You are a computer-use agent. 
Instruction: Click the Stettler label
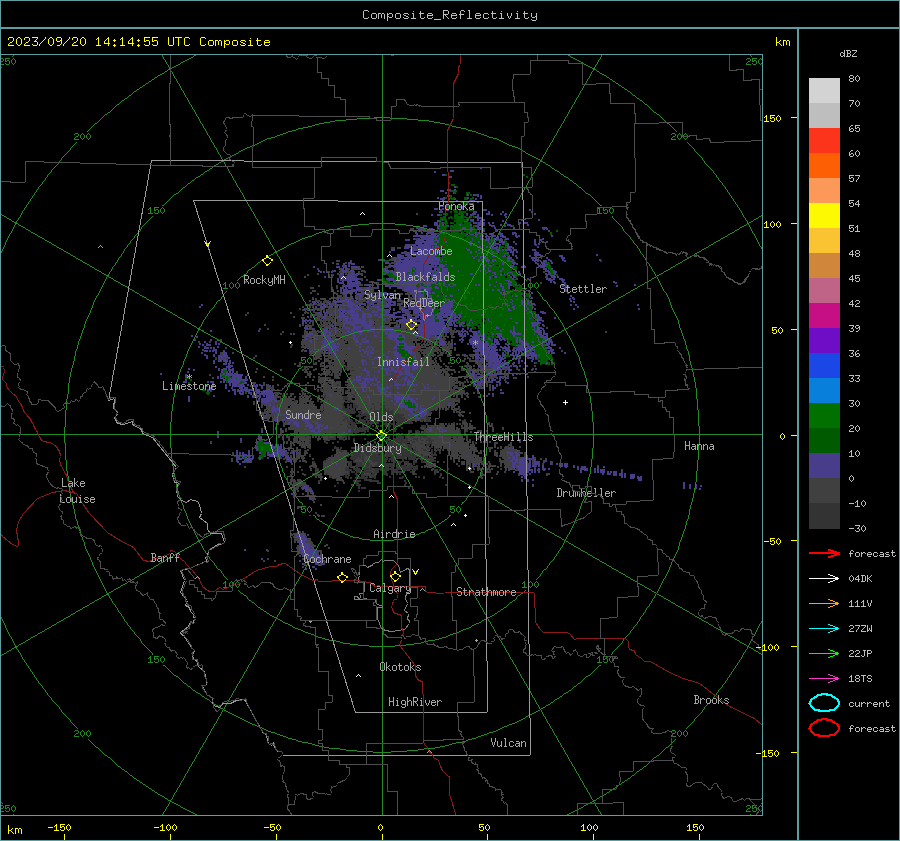point(583,289)
